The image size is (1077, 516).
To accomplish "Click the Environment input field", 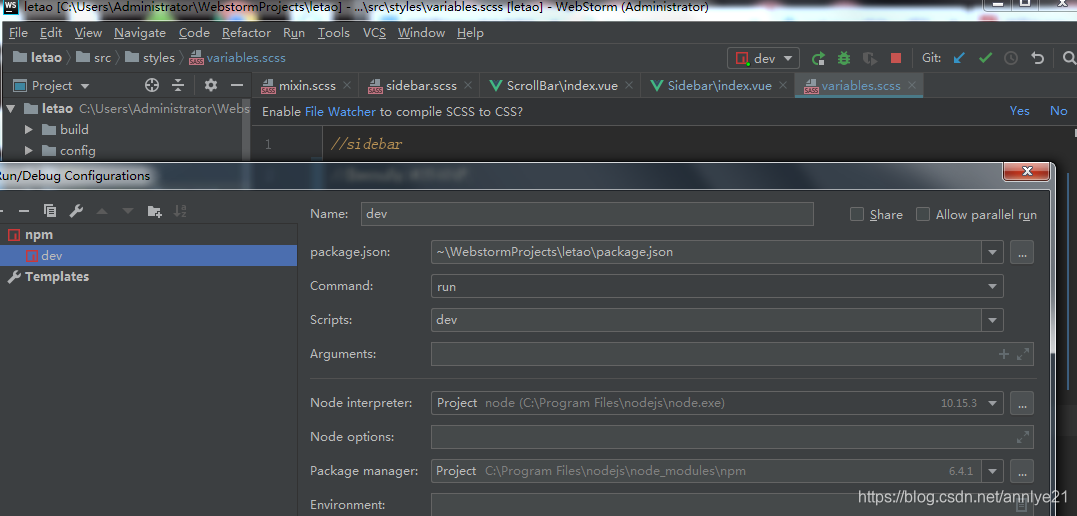I will (x=732, y=504).
